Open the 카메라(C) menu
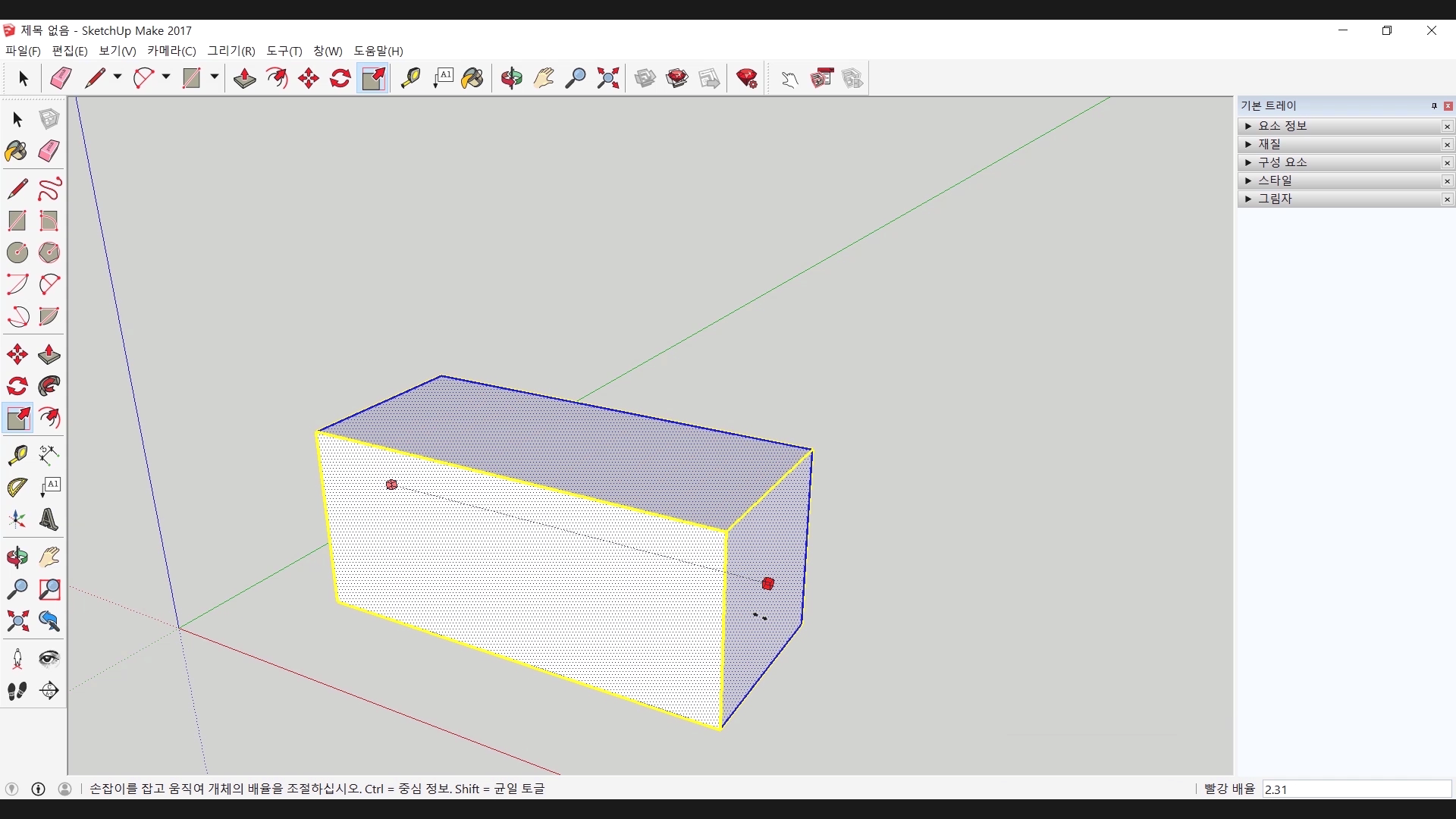Viewport: 1456px width, 819px height. pyautogui.click(x=171, y=51)
